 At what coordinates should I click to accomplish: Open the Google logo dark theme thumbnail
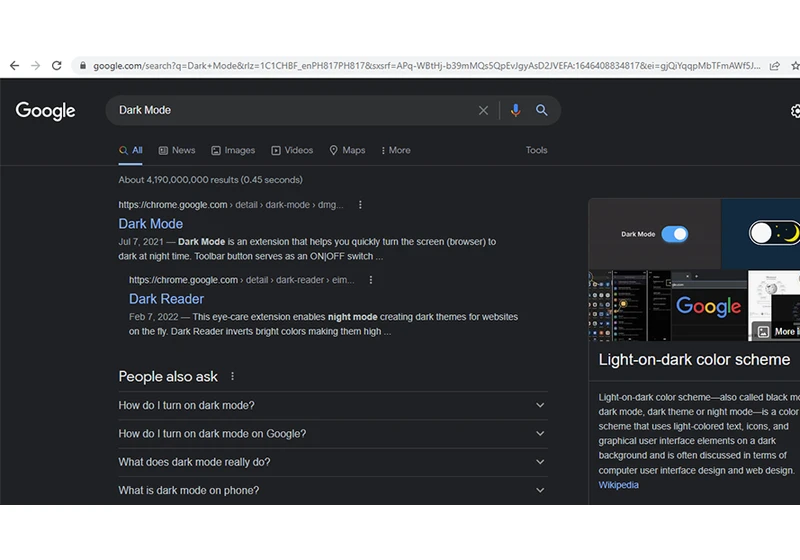(x=709, y=306)
